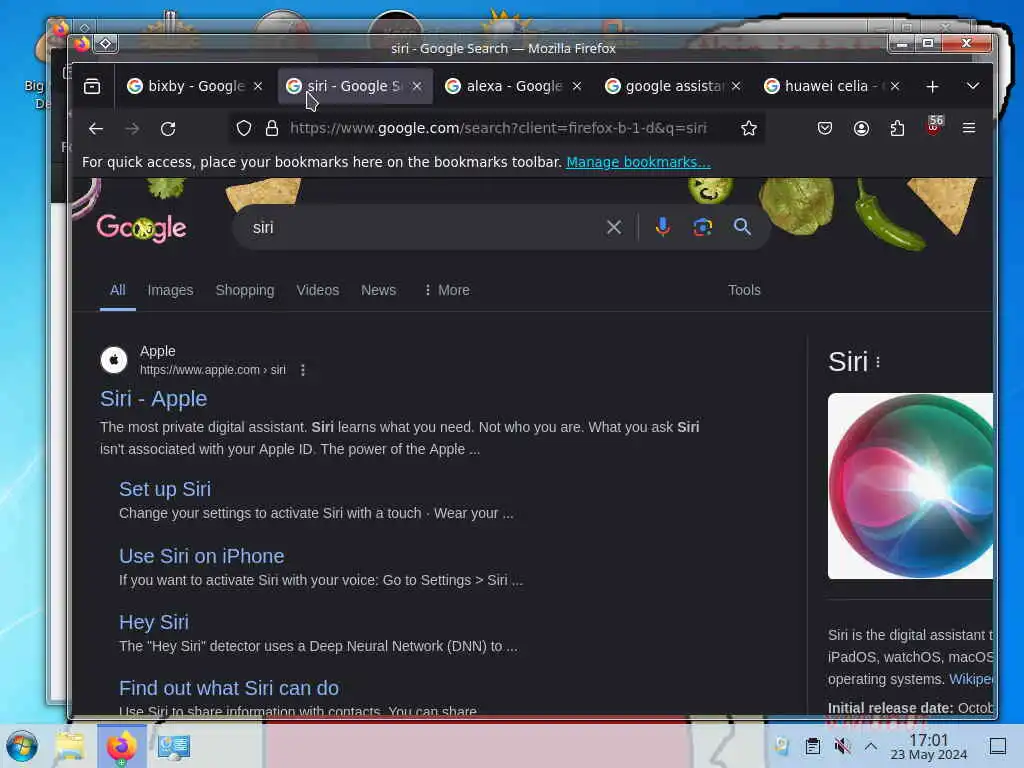Viewport: 1024px width, 768px height.
Task: Focus the URL address bar
Action: tap(498, 128)
